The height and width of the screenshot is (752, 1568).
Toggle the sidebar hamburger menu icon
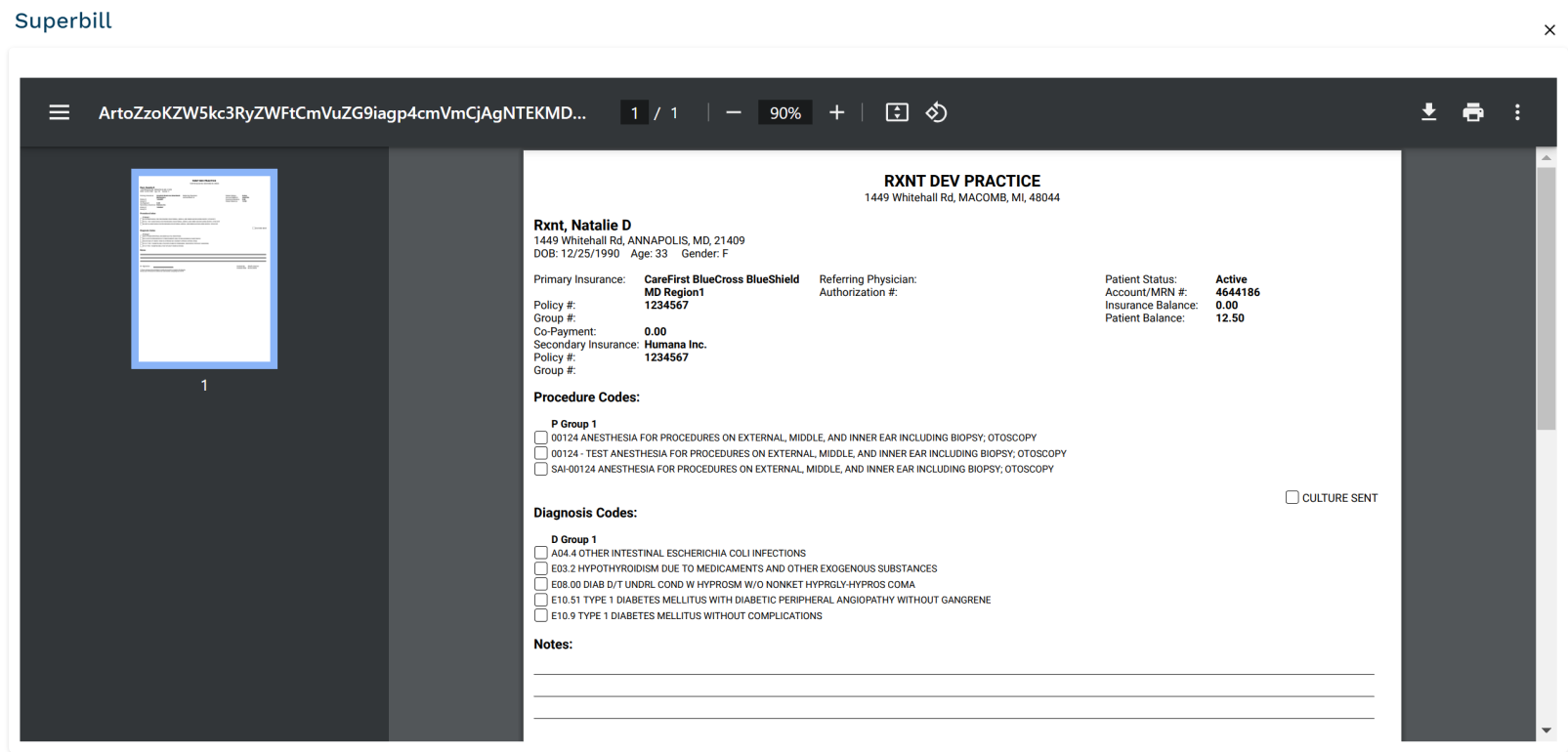60,112
